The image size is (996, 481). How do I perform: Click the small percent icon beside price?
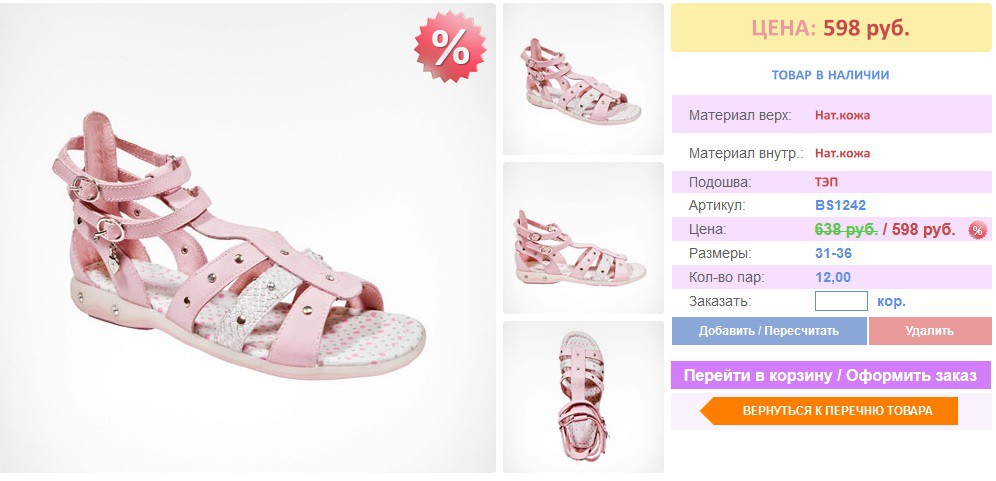click(977, 230)
